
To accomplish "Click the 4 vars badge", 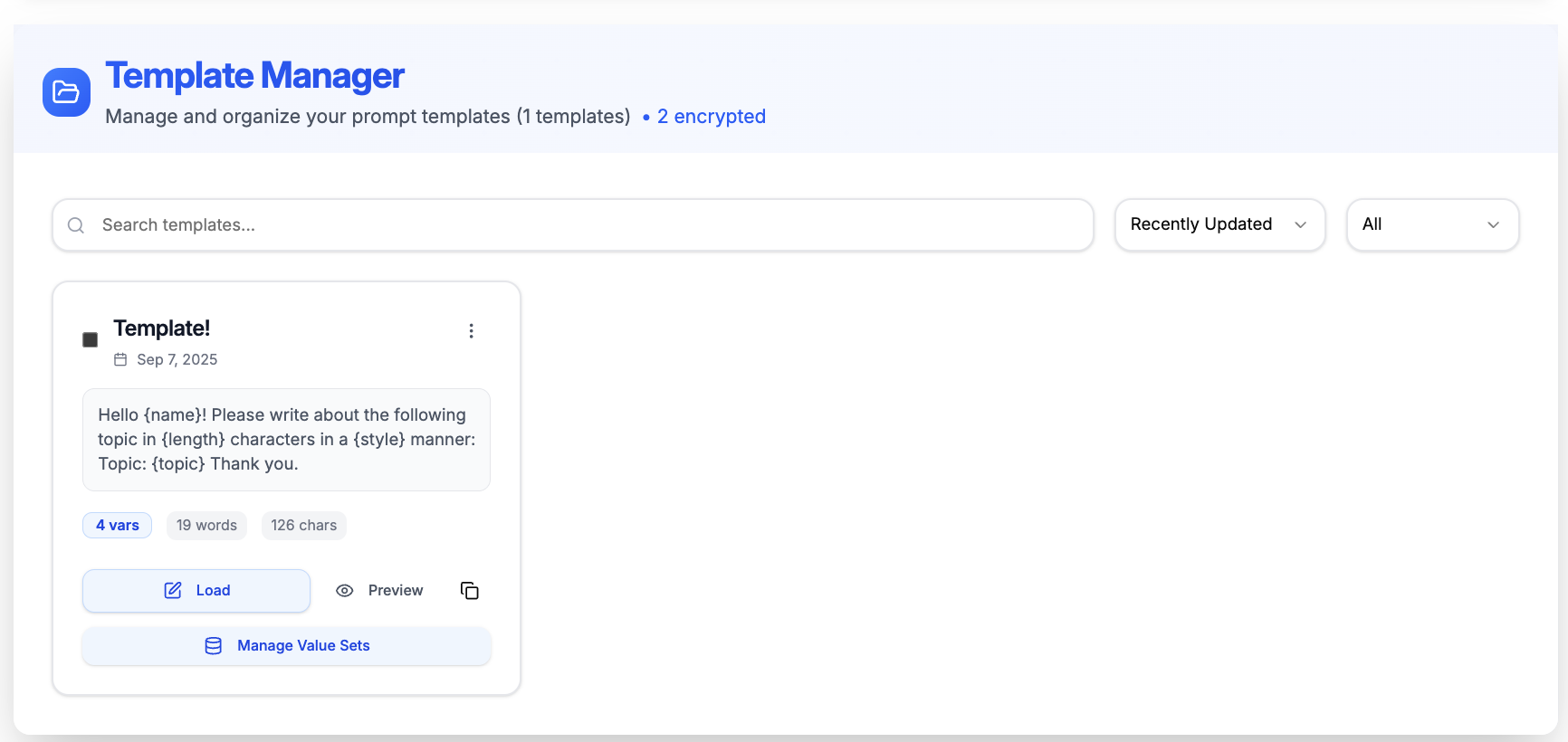I will point(118,526).
